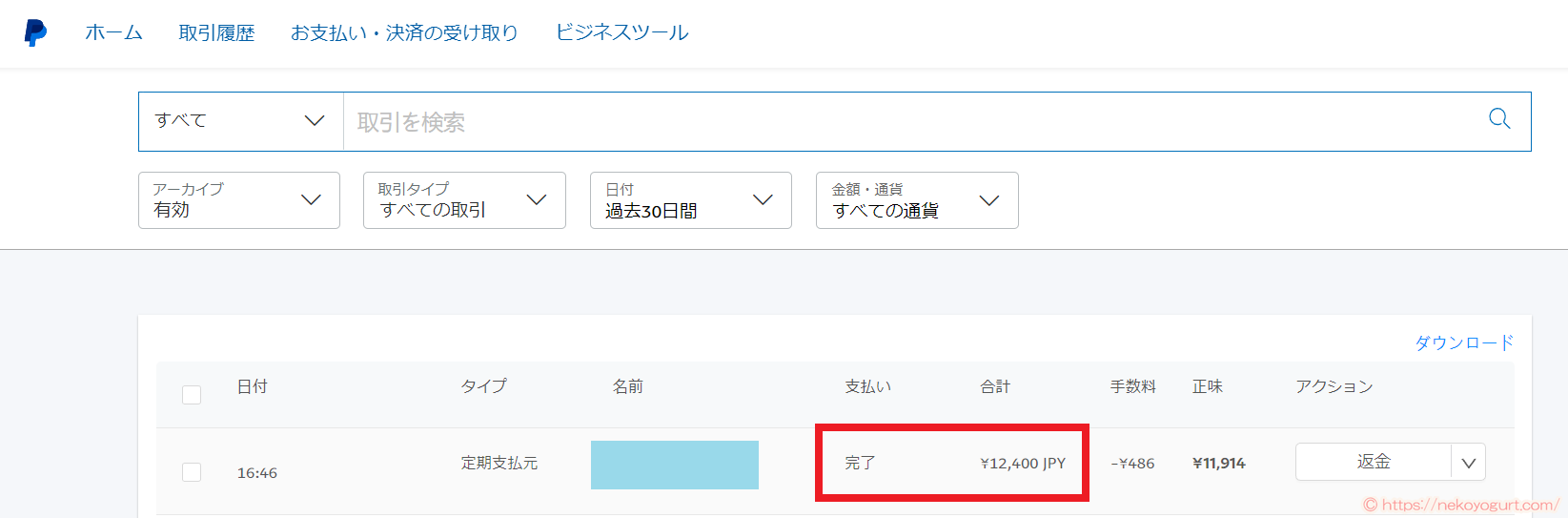Expand the すべて search category dropdown
Viewport: 1568px width, 518px height.
[241, 121]
